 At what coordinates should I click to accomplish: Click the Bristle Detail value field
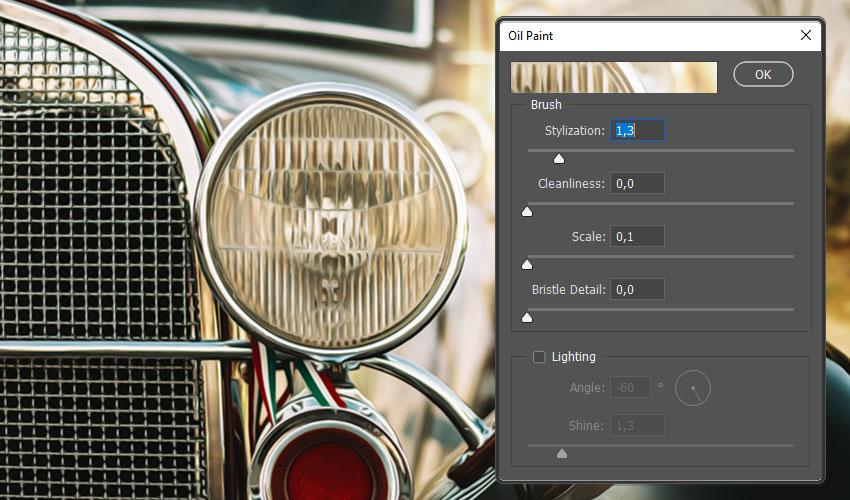pos(638,290)
